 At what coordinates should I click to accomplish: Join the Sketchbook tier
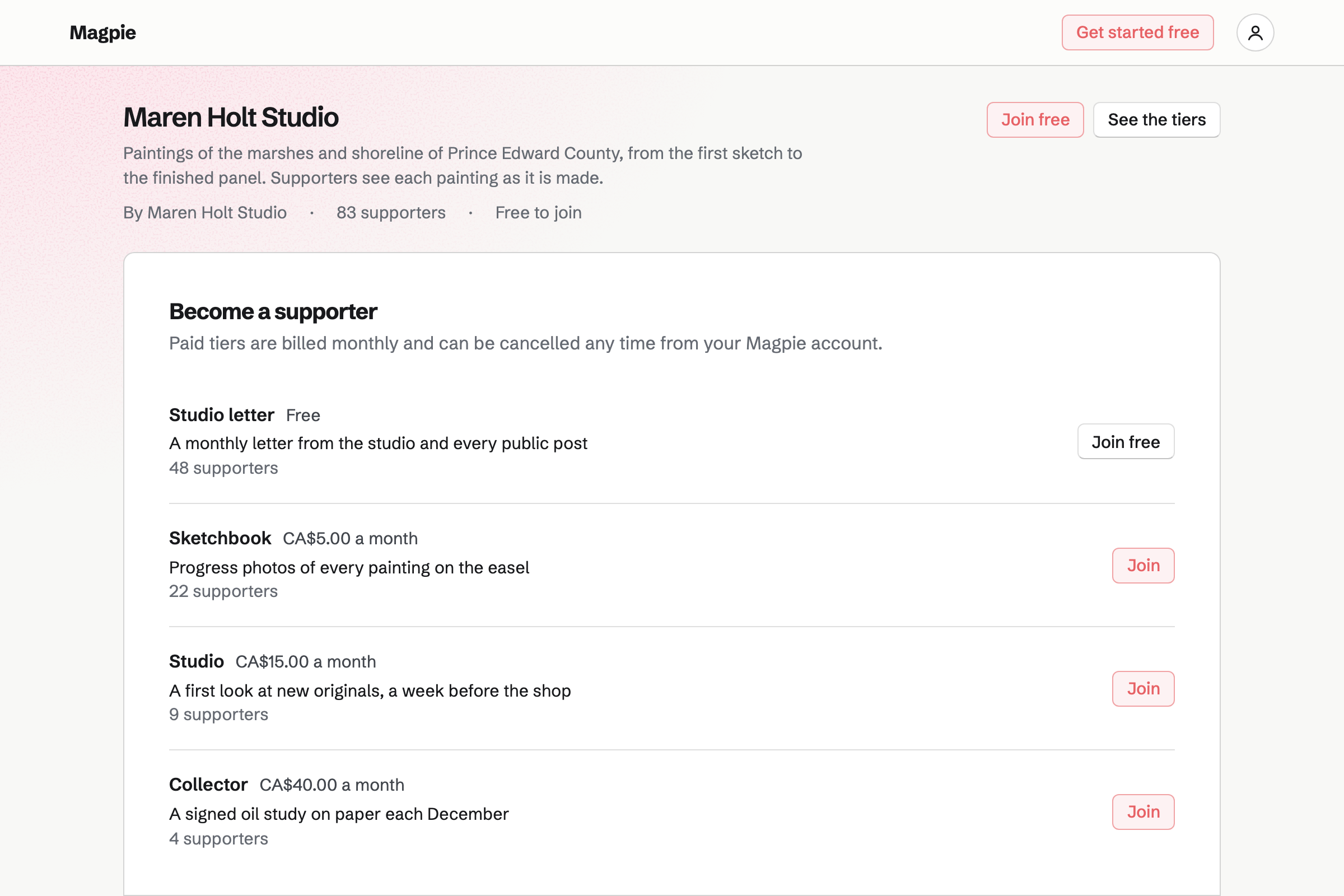point(1143,565)
